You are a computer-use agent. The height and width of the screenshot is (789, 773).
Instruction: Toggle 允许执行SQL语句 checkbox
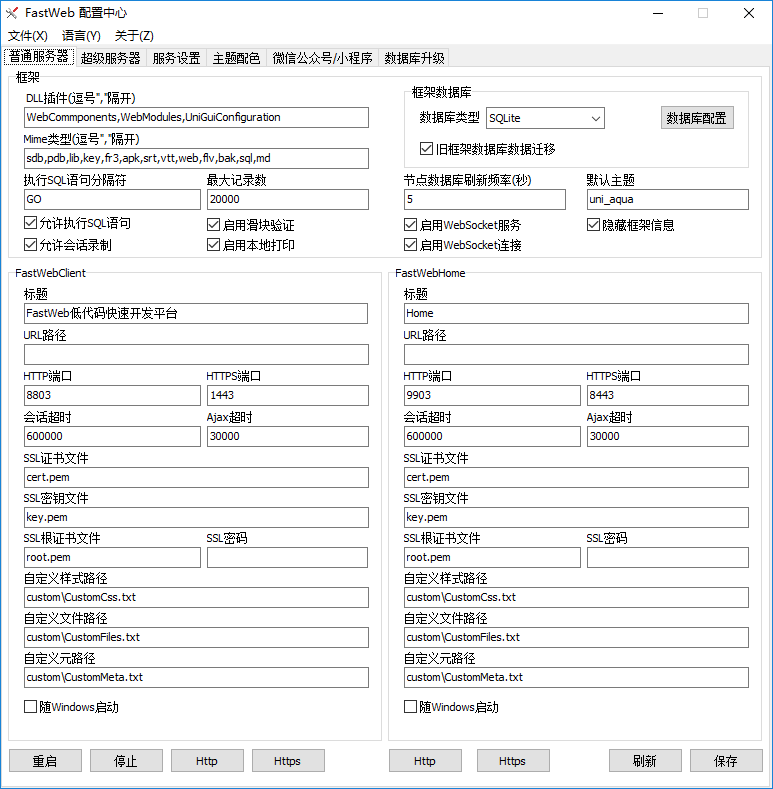tap(31, 224)
